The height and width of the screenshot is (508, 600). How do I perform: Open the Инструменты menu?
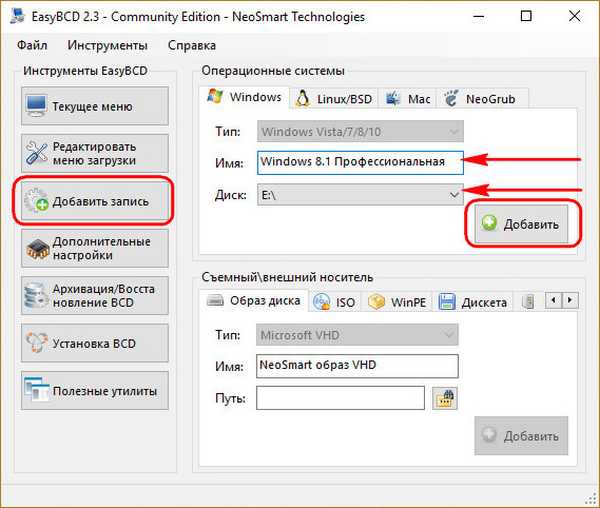[x=107, y=45]
